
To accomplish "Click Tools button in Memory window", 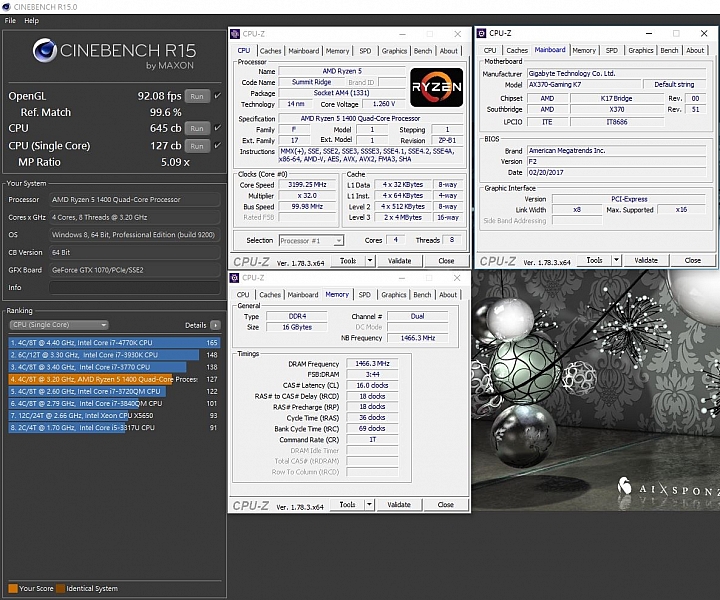I will click(x=347, y=505).
